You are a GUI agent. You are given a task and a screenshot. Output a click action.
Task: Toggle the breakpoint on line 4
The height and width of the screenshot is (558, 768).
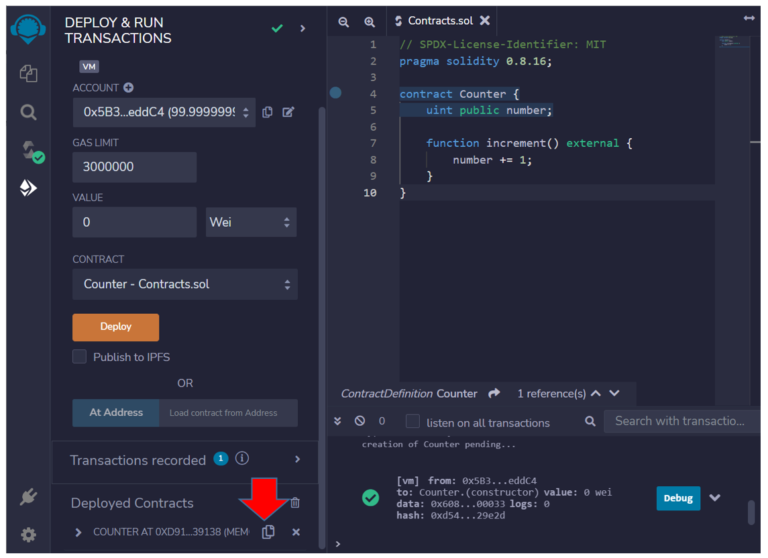(336, 93)
